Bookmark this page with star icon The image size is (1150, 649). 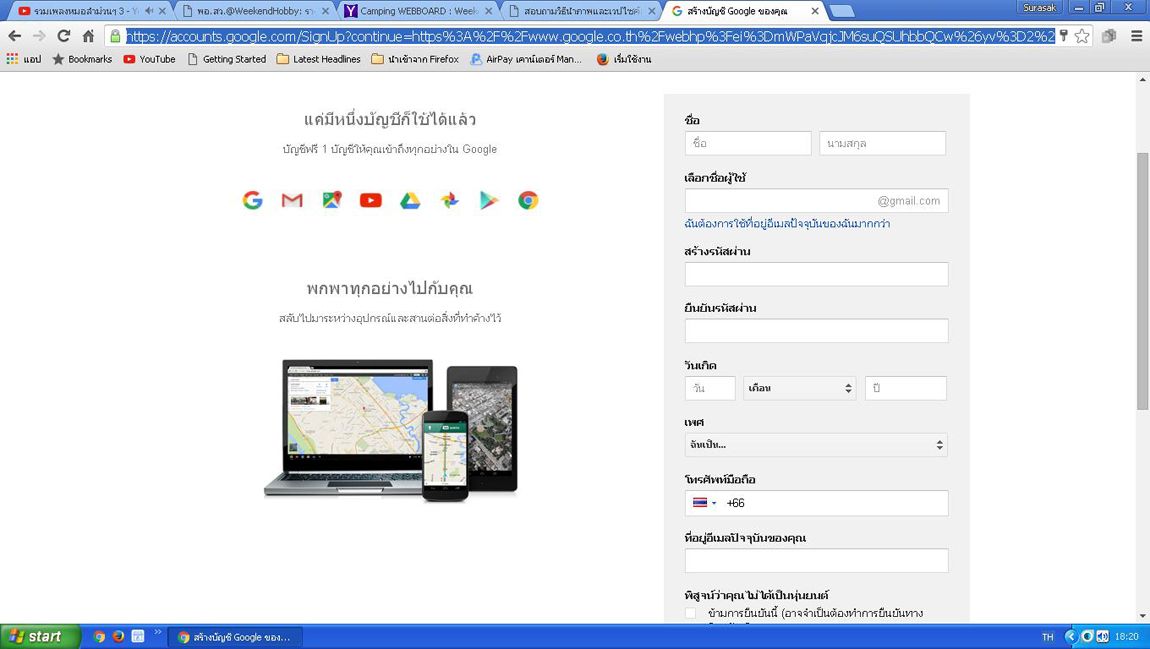point(1082,36)
